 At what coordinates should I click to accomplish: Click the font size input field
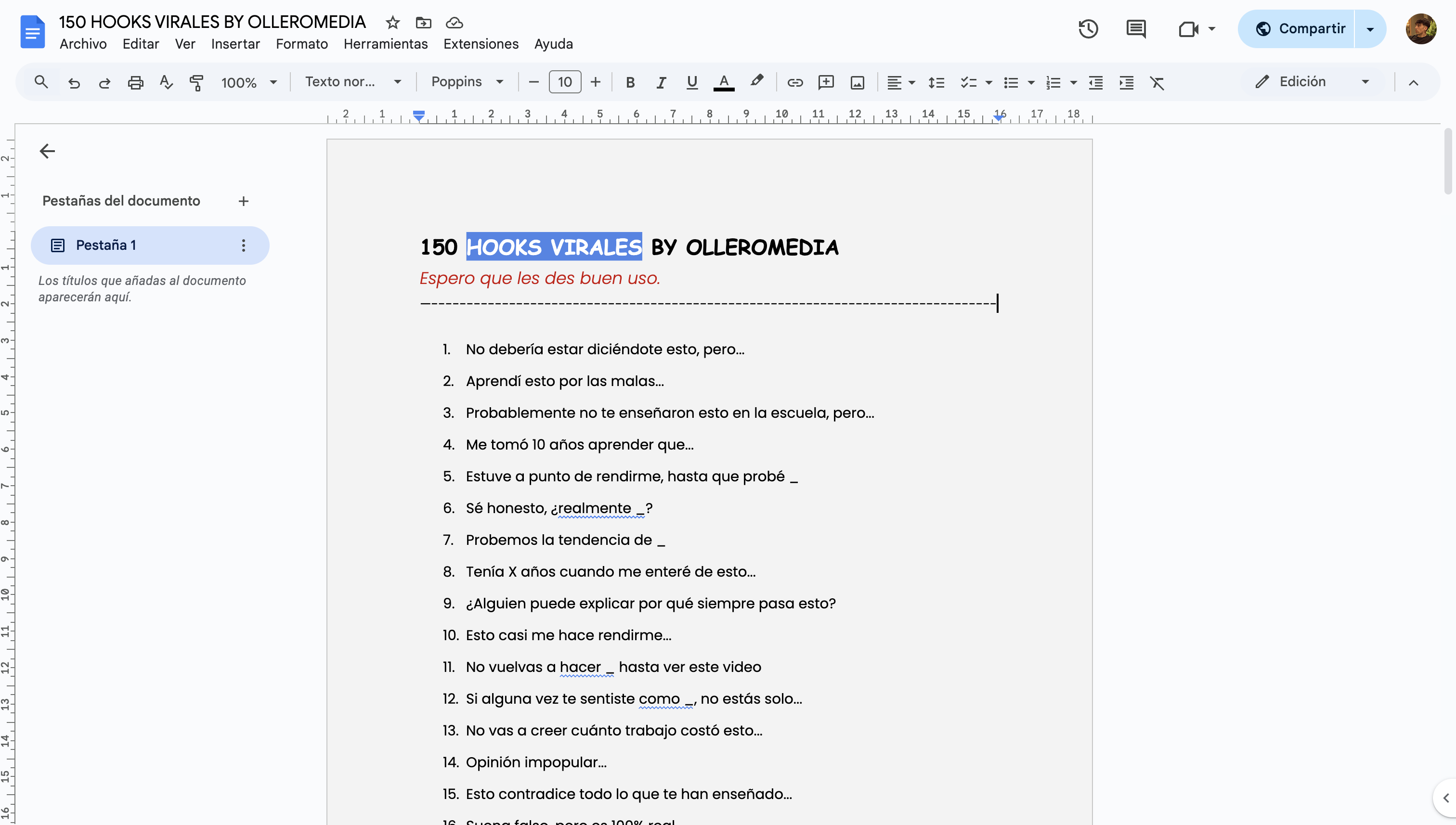(564, 82)
